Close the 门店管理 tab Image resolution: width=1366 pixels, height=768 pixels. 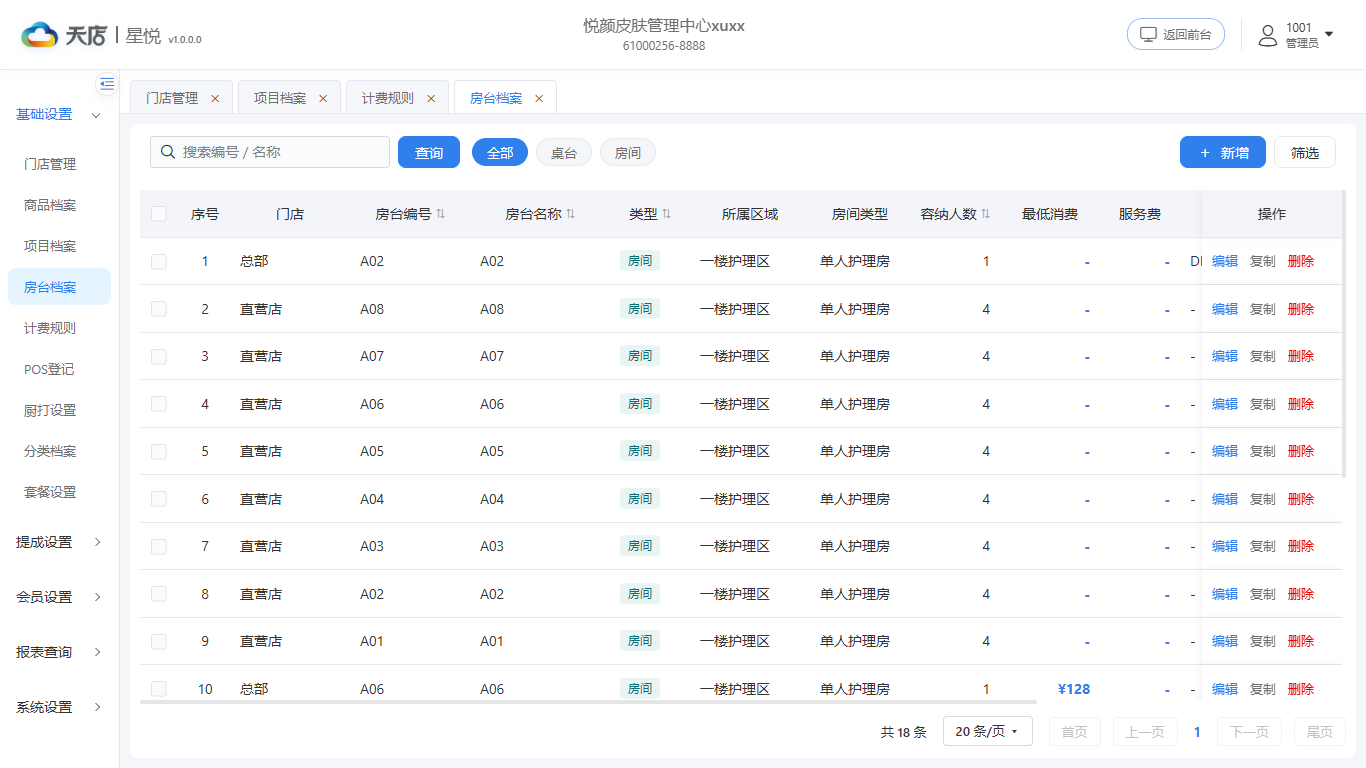pyautogui.click(x=215, y=98)
